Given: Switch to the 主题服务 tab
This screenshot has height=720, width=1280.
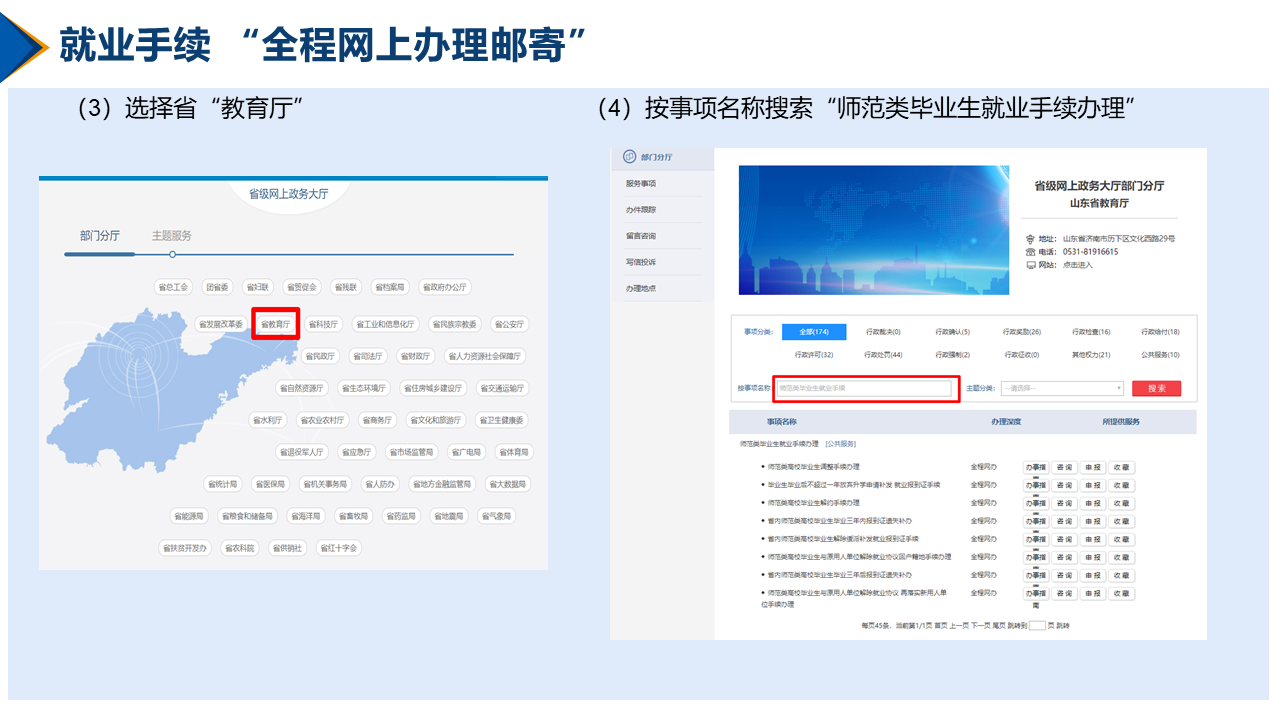Looking at the screenshot, I should 172,236.
